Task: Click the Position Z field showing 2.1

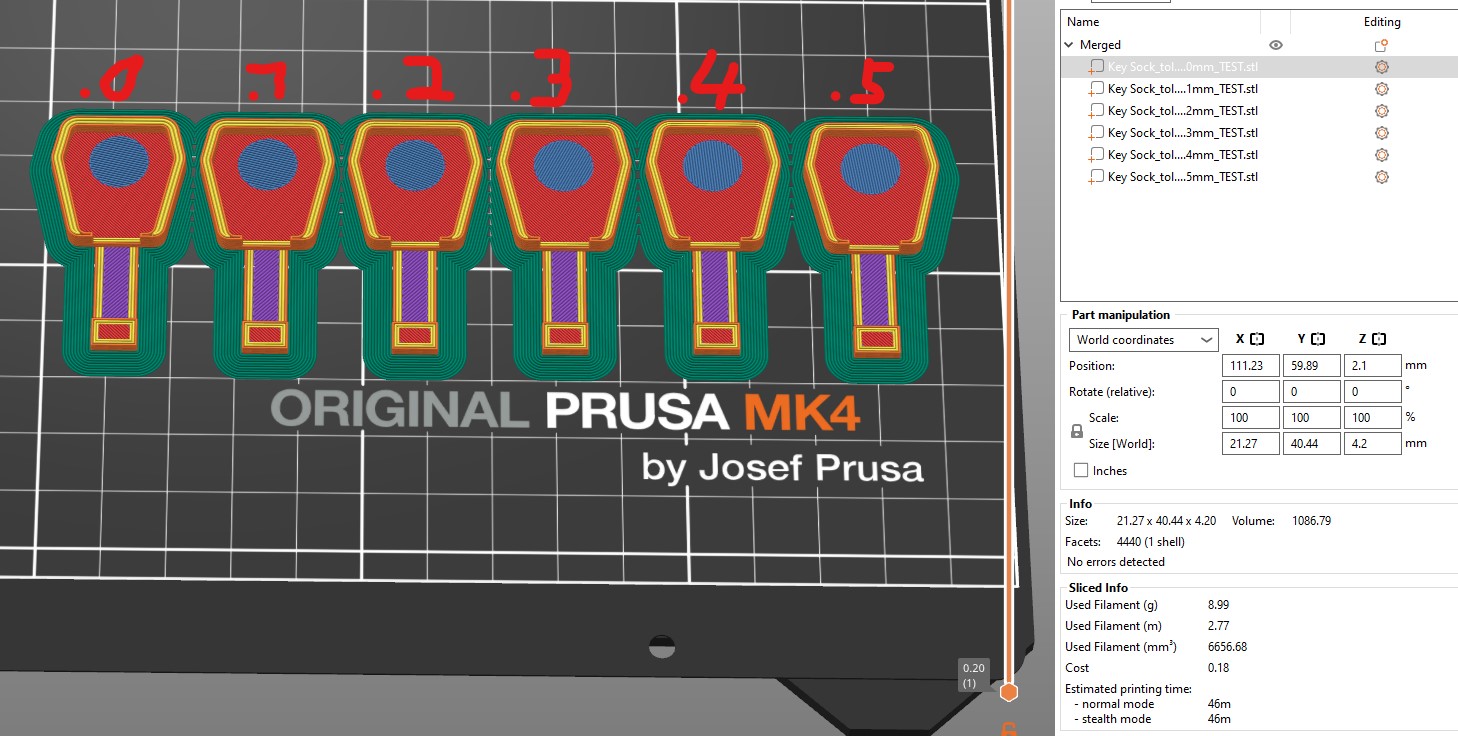Action: 1373,366
